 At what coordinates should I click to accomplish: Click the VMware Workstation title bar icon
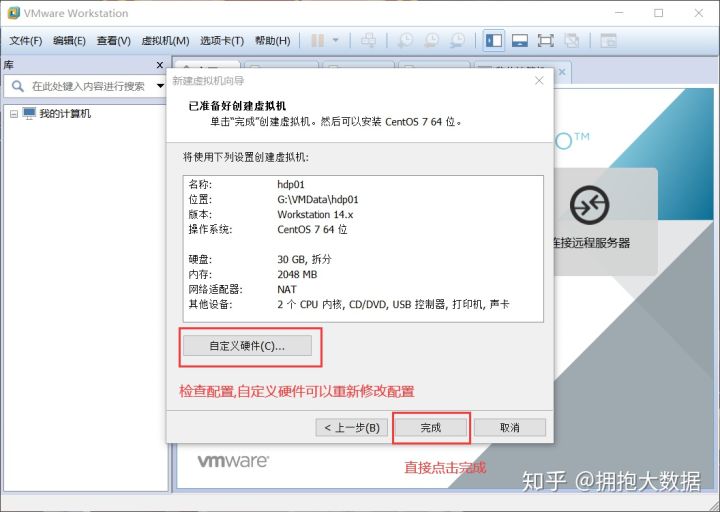[x=13, y=13]
